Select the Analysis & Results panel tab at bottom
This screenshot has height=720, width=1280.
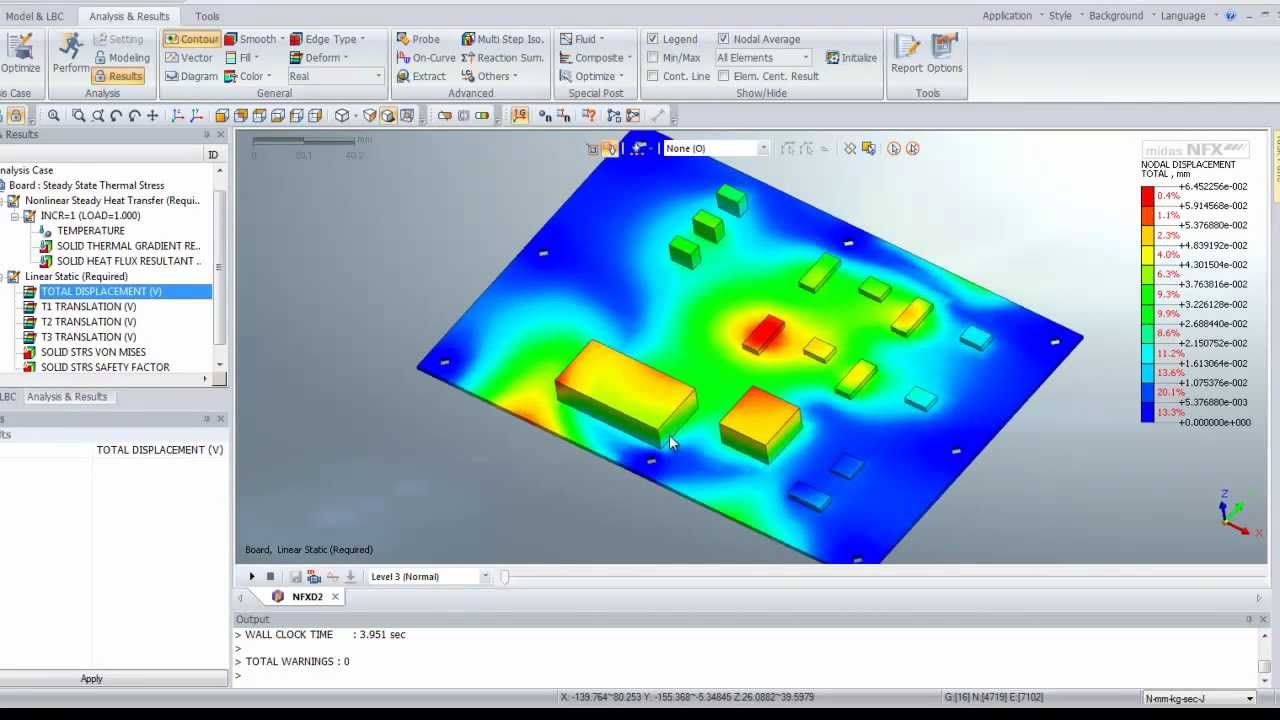pyautogui.click(x=67, y=397)
